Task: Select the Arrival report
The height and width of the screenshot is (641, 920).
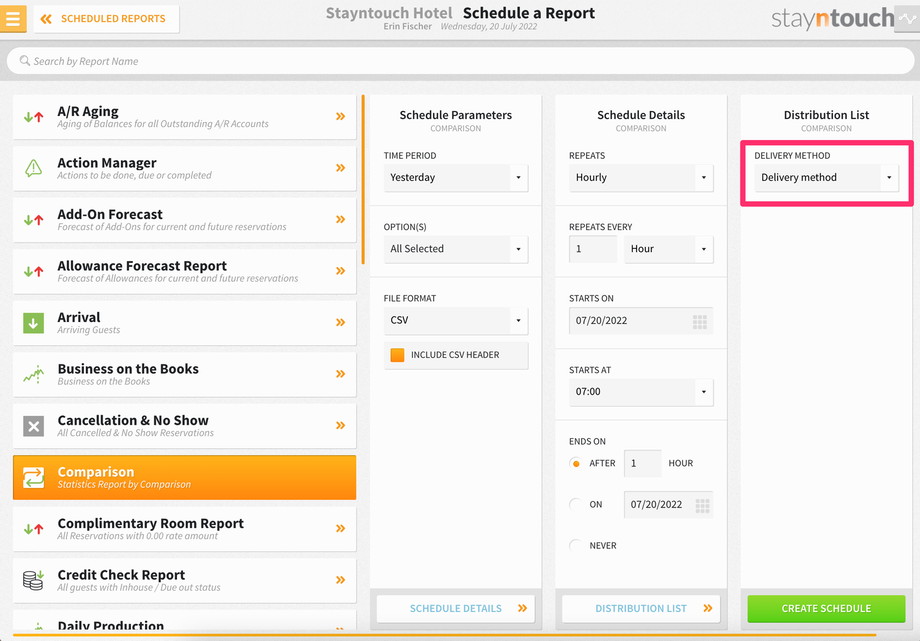Action: (x=184, y=323)
